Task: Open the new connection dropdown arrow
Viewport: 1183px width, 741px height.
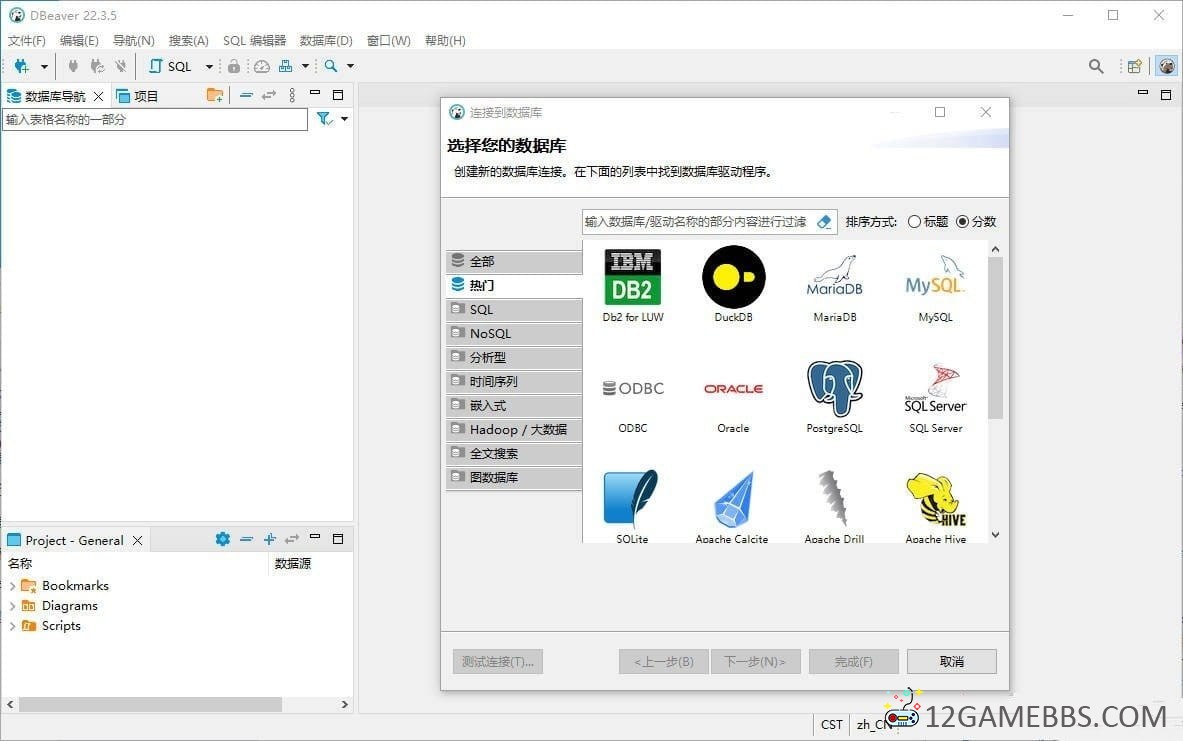Action: point(45,66)
